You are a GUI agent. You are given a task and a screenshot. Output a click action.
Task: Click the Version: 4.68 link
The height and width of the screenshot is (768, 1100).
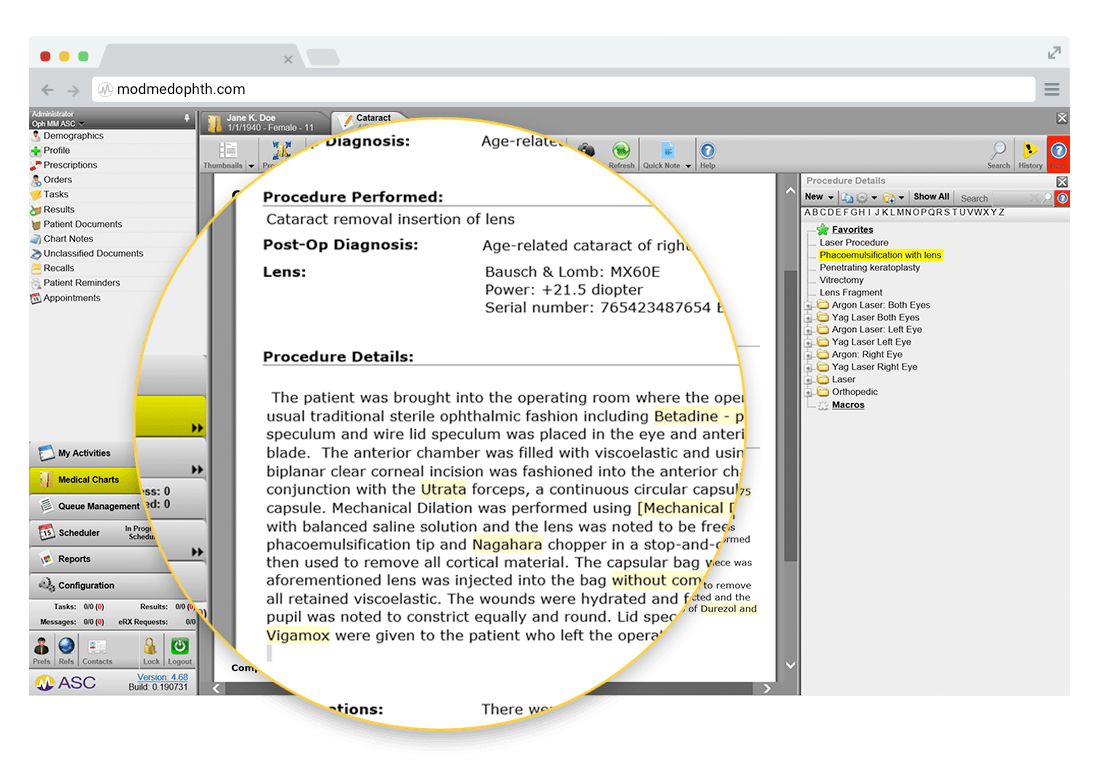pos(162,678)
